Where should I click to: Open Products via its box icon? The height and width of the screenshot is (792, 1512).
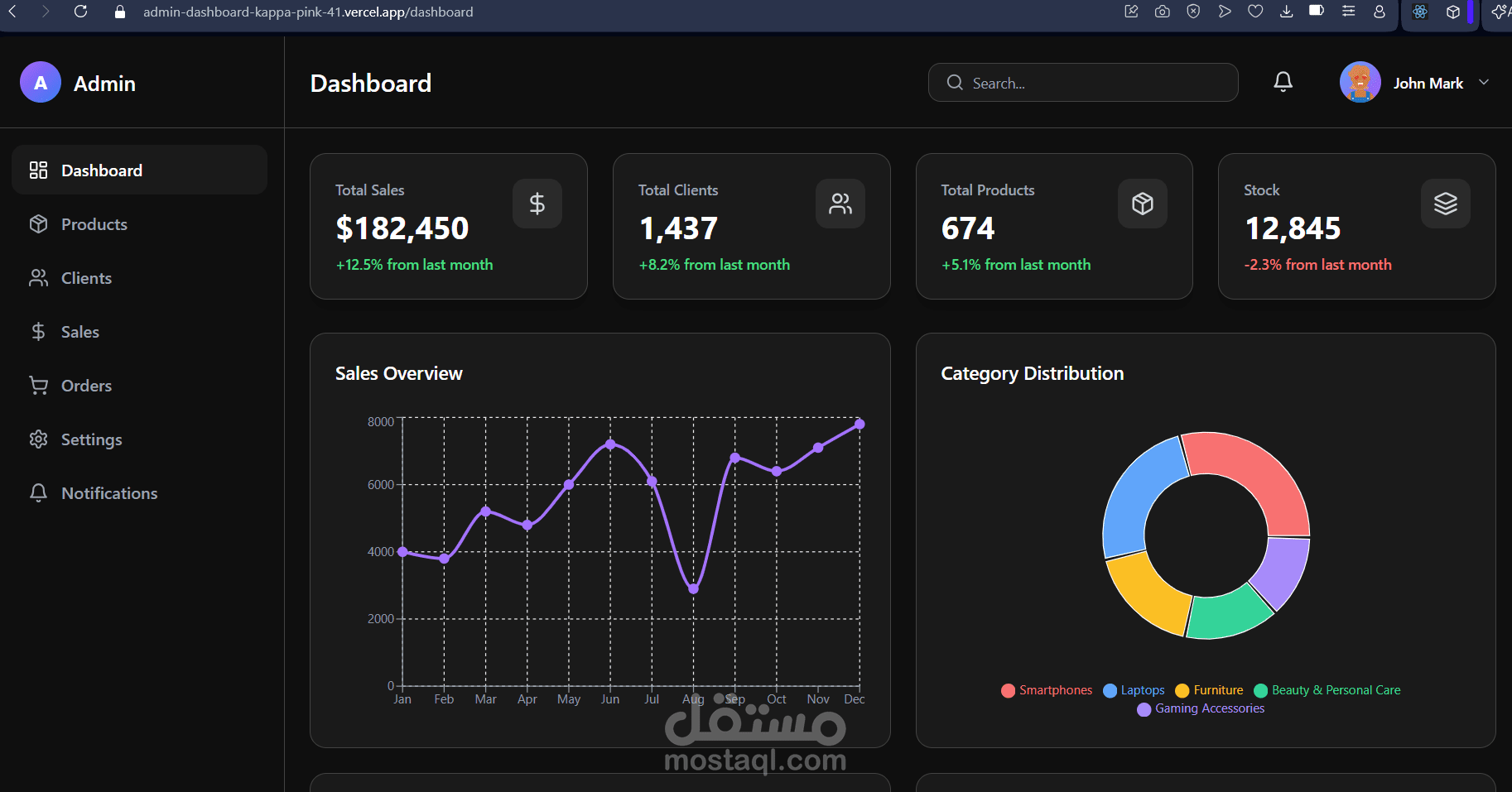click(38, 223)
